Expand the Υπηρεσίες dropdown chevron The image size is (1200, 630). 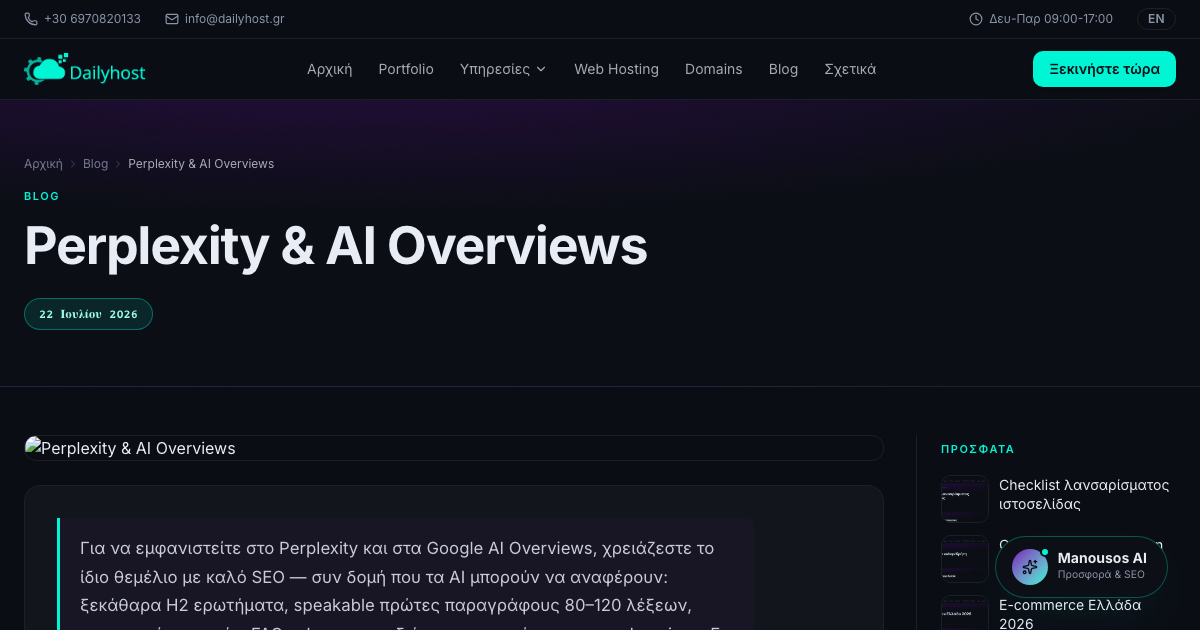click(541, 69)
